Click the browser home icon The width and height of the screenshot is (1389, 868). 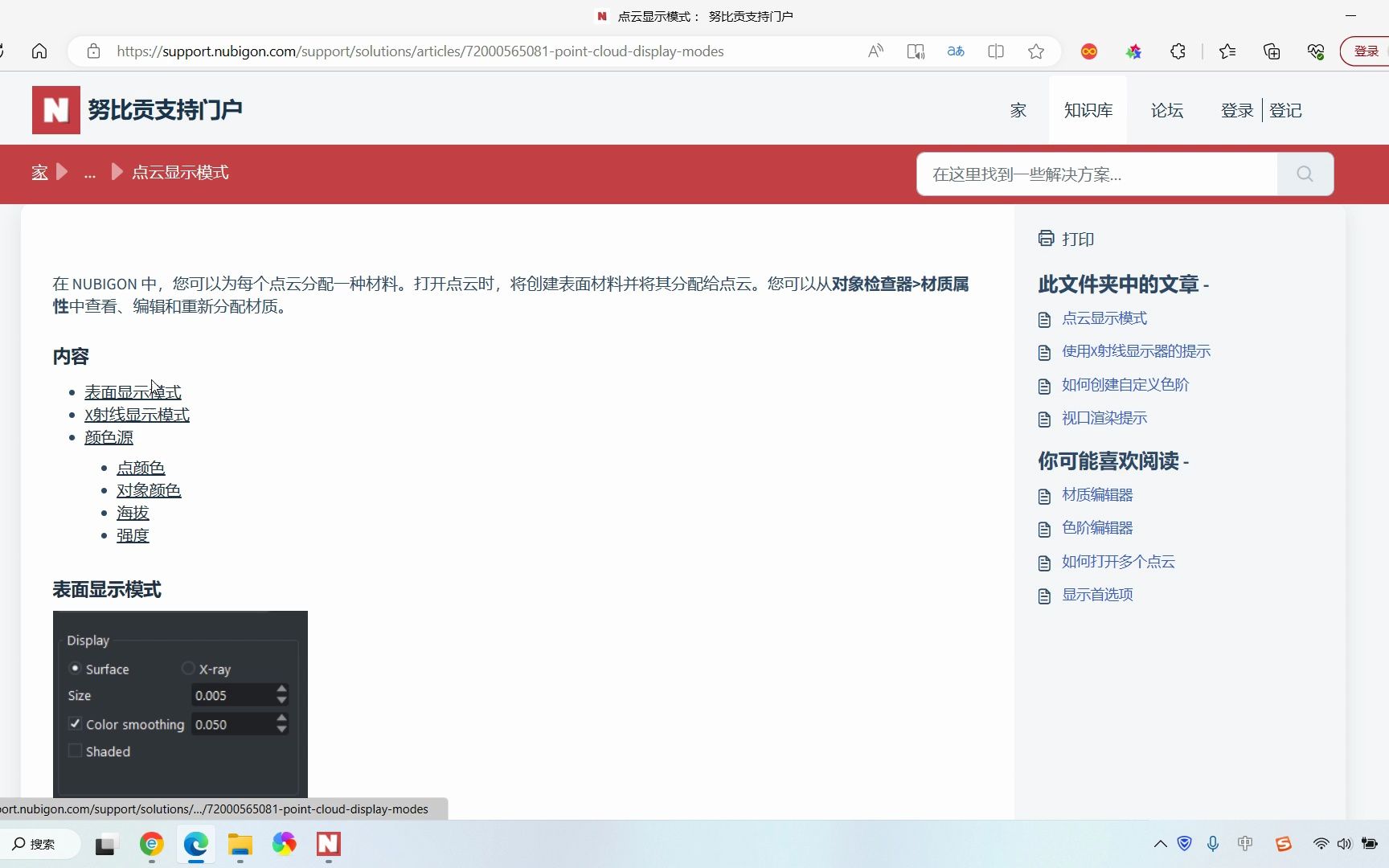pos(39,51)
